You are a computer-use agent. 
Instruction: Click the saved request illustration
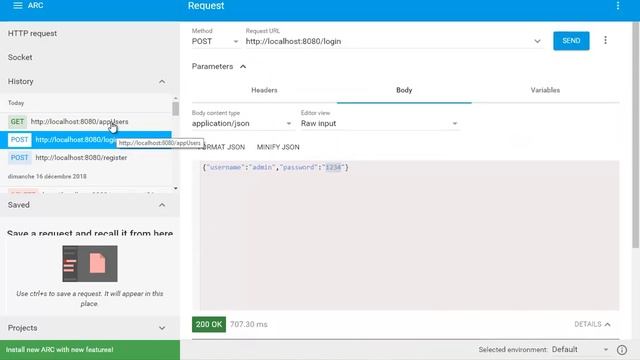90,264
